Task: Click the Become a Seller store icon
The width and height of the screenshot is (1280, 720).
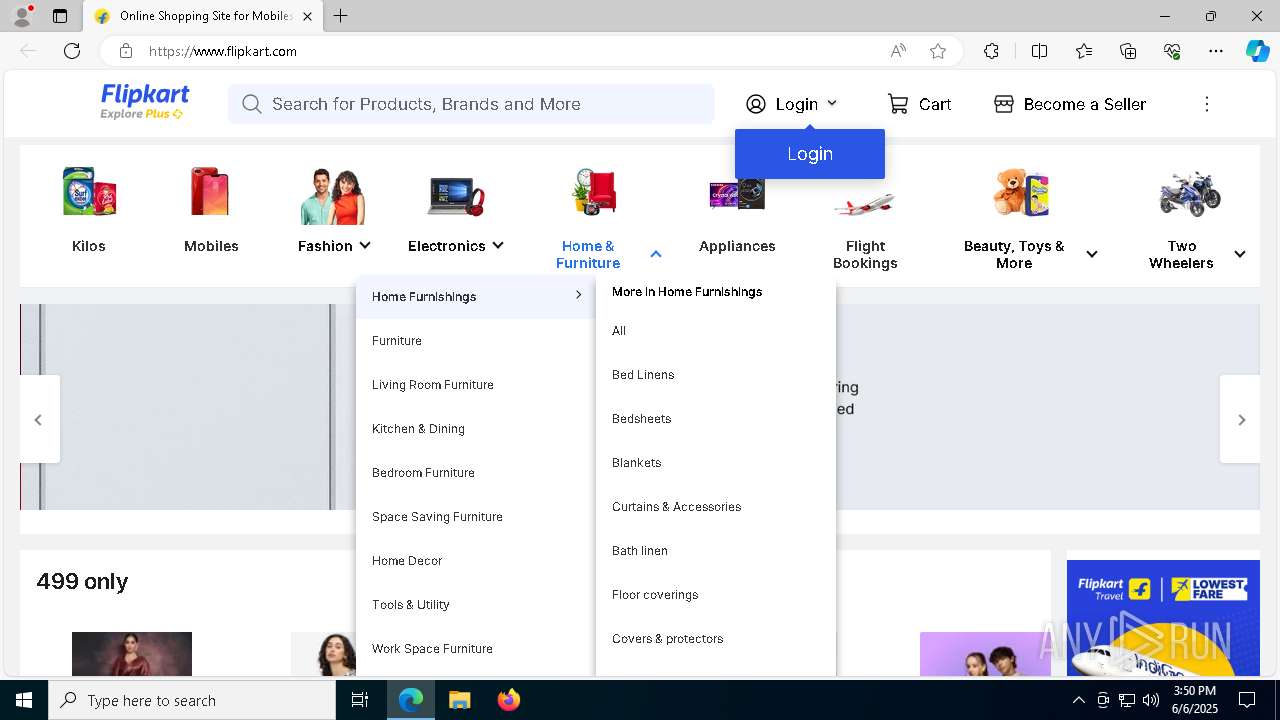Action: pos(1004,104)
